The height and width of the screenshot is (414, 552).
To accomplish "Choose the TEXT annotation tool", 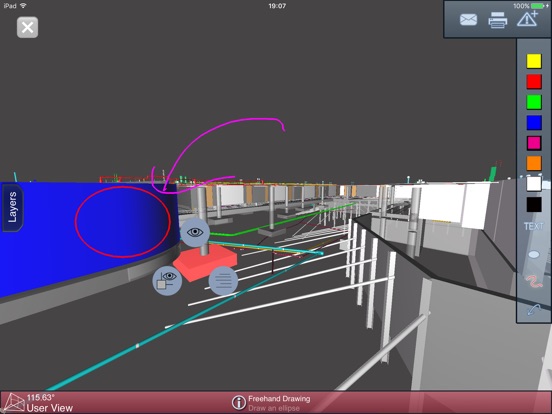I will pos(534,226).
